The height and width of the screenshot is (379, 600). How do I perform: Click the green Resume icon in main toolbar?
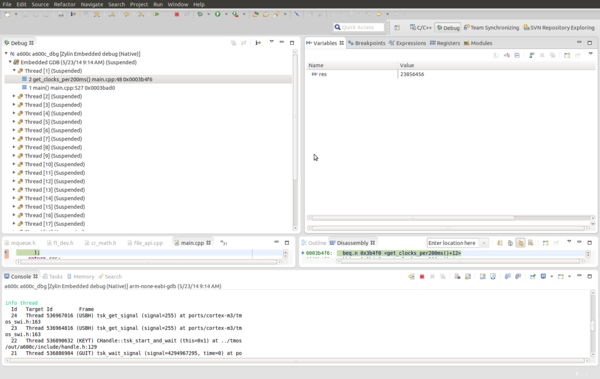[156, 14]
